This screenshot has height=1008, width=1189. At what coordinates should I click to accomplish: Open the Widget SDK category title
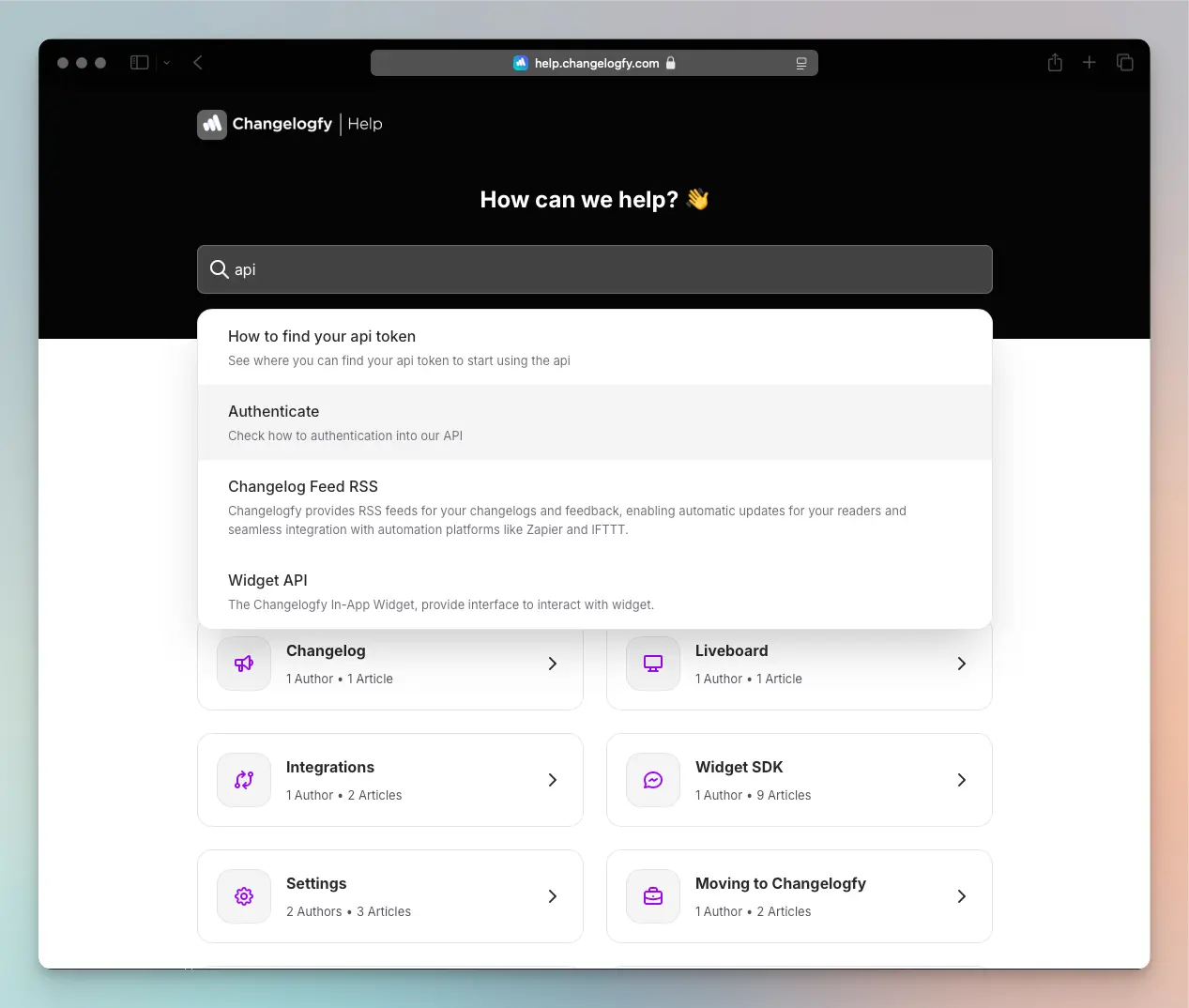[x=739, y=767]
